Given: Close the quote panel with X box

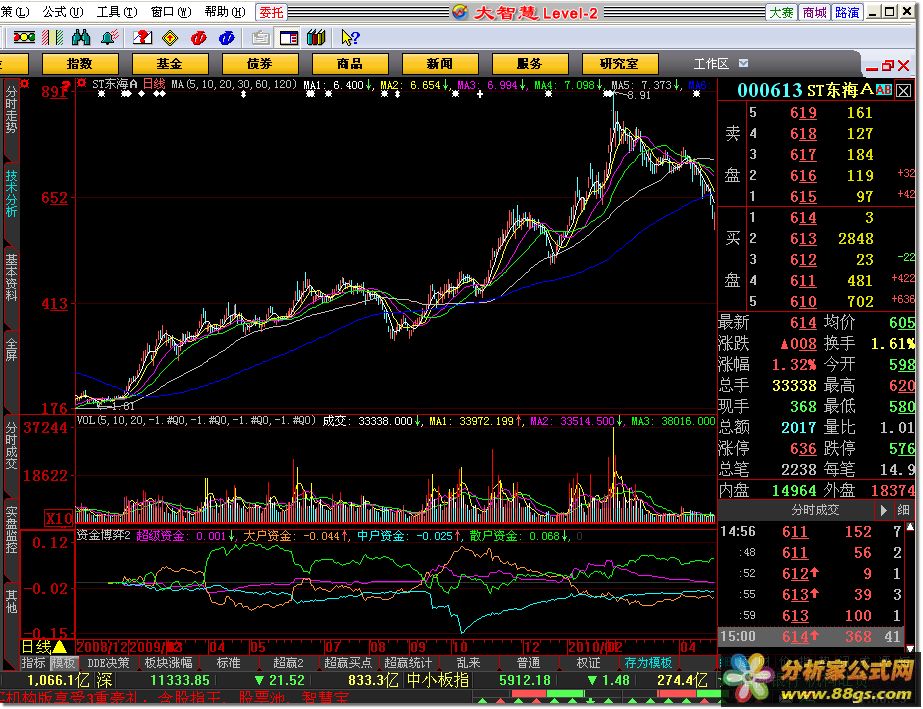Looking at the screenshot, I should pos(904,90).
